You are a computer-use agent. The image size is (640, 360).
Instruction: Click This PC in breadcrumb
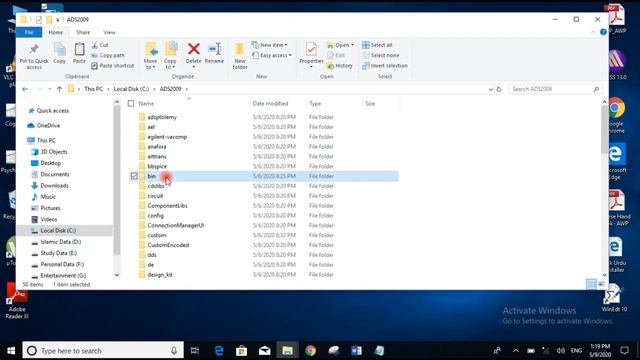pyautogui.click(x=93, y=89)
